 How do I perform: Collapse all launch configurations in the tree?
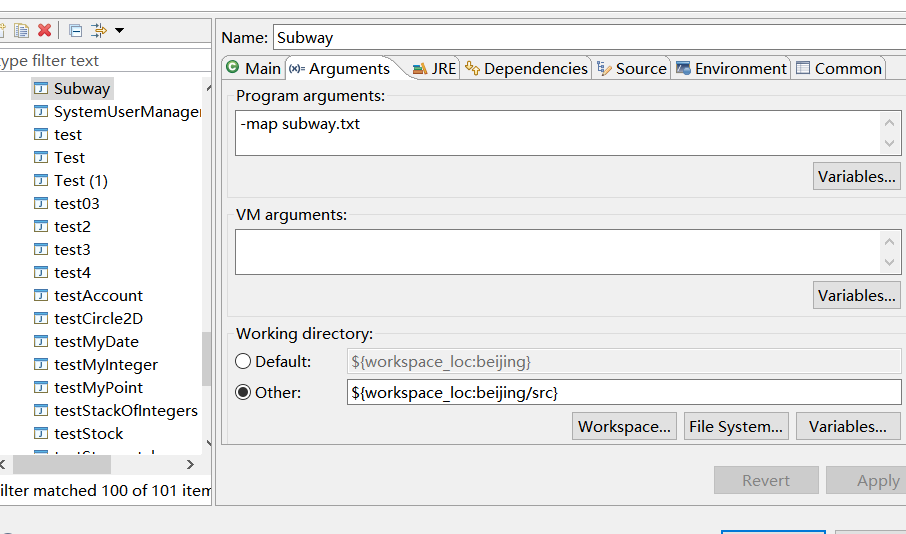[x=75, y=30]
